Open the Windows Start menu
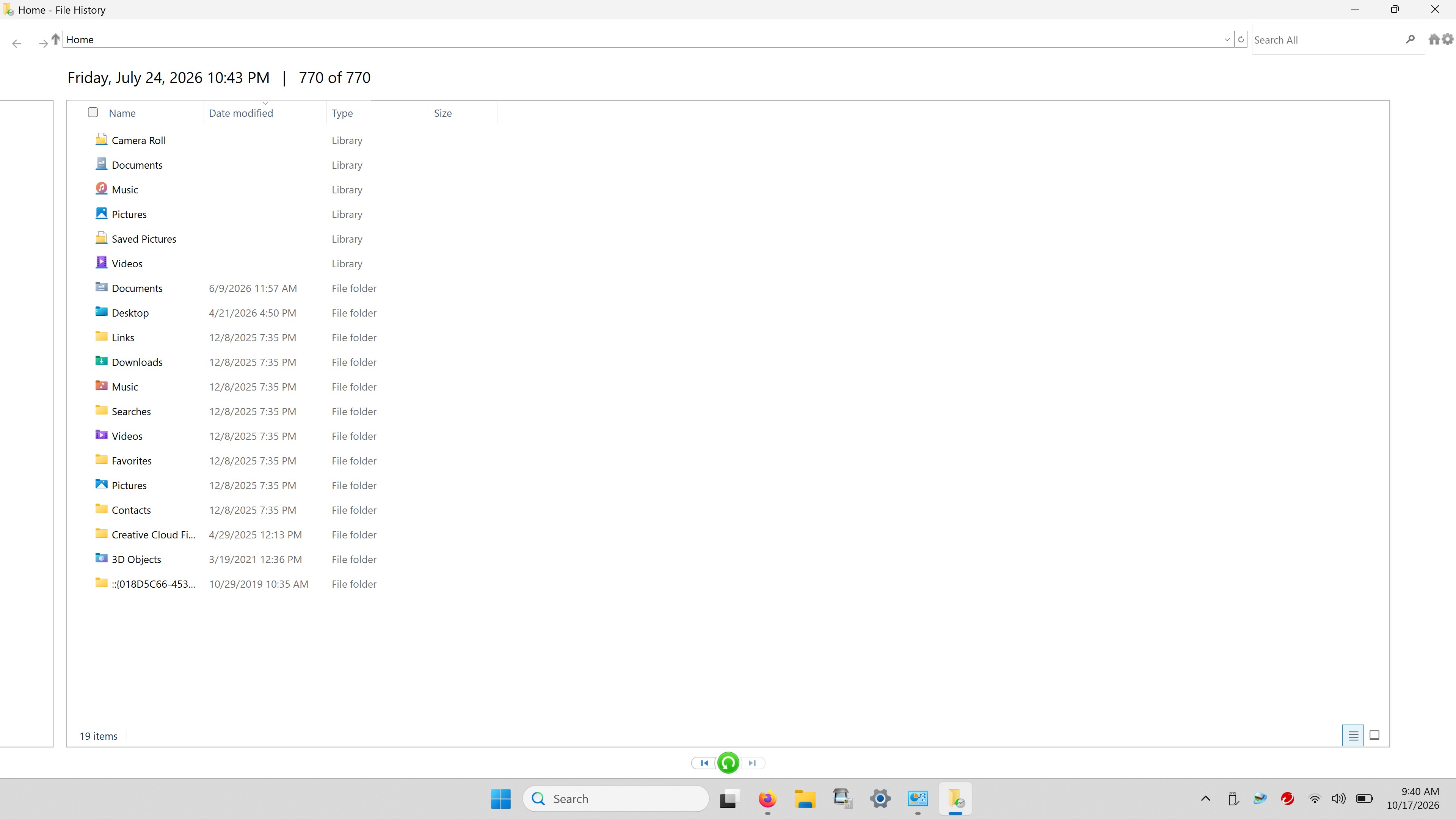The height and width of the screenshot is (819, 1456). (501, 799)
